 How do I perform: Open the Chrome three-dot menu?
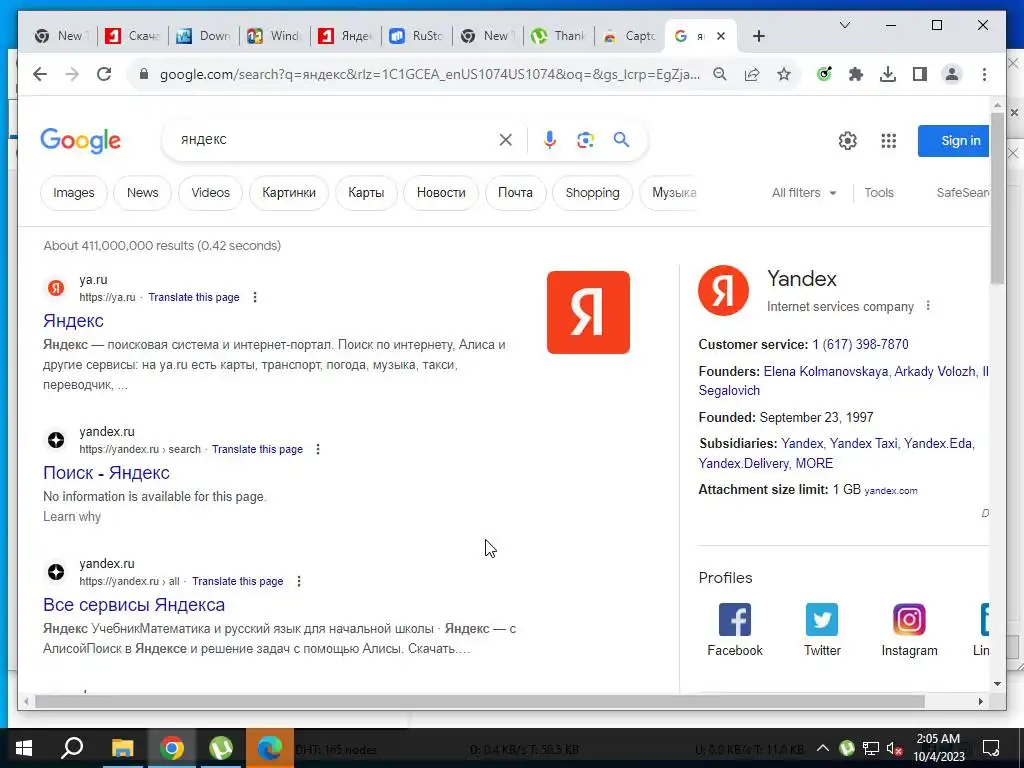pos(984,74)
